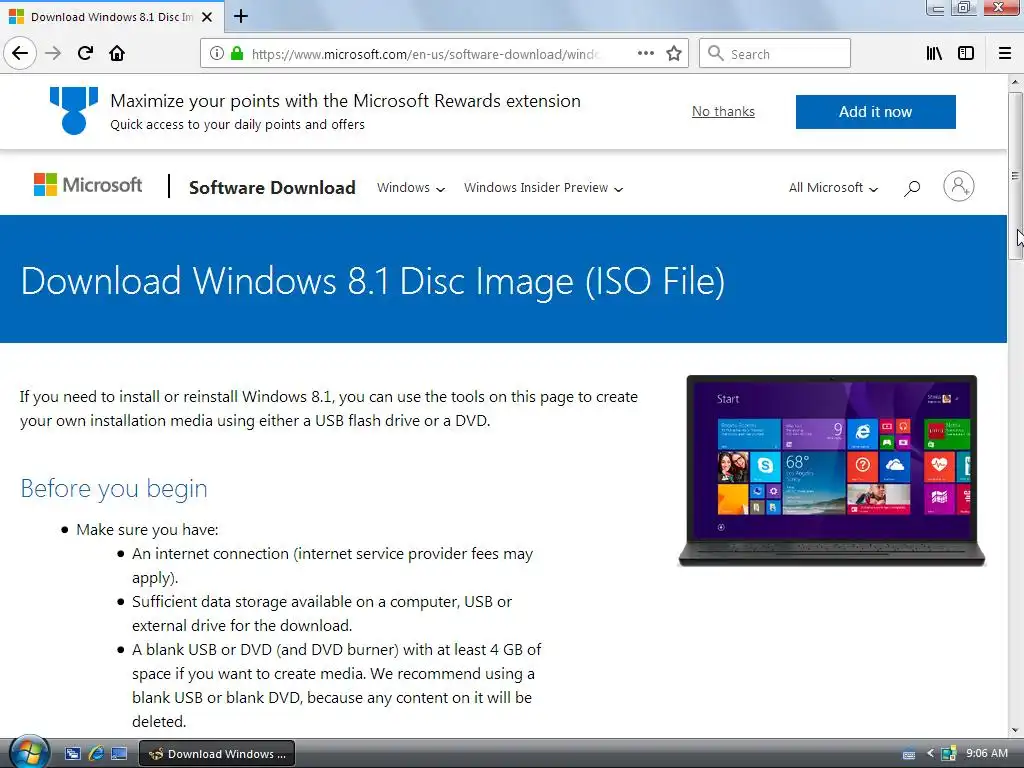Click the Add it now button
1024x768 pixels.
[x=875, y=112]
